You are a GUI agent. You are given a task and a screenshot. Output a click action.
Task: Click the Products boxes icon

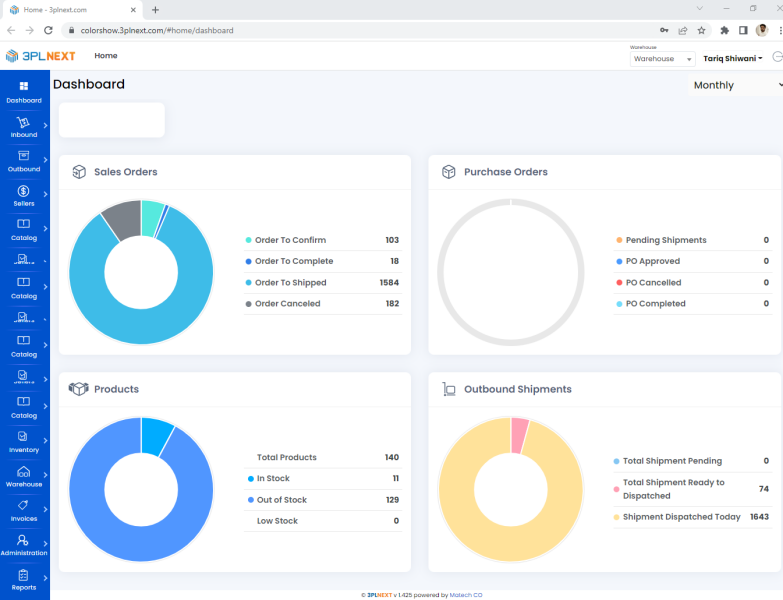(x=78, y=389)
